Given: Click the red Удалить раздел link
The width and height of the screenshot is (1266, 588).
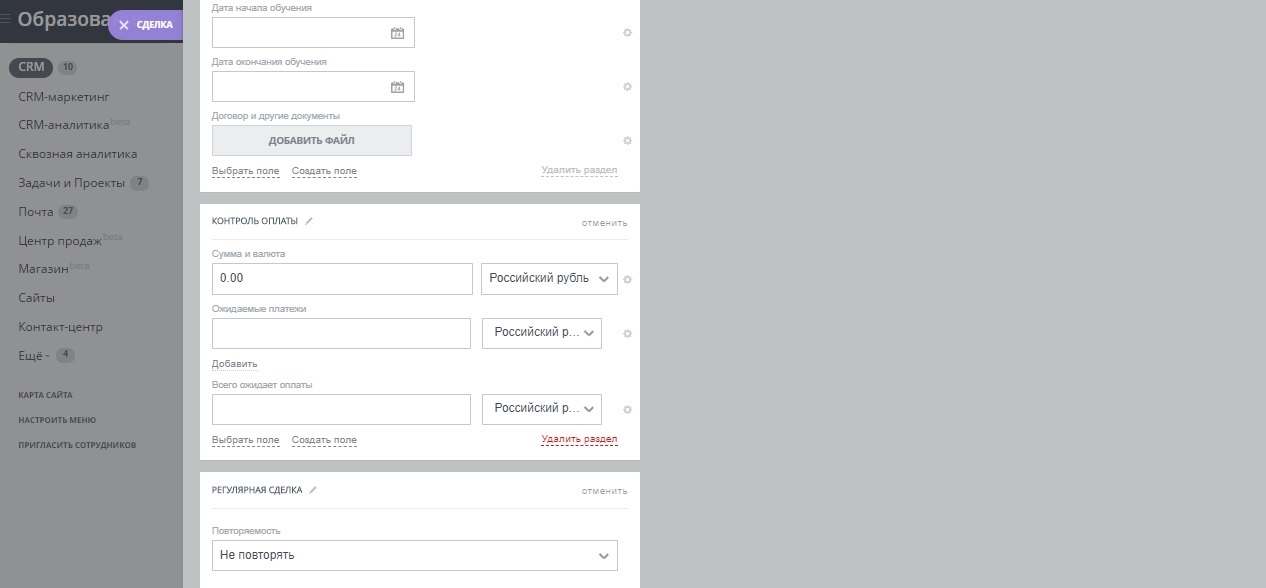Looking at the screenshot, I should pos(579,439).
